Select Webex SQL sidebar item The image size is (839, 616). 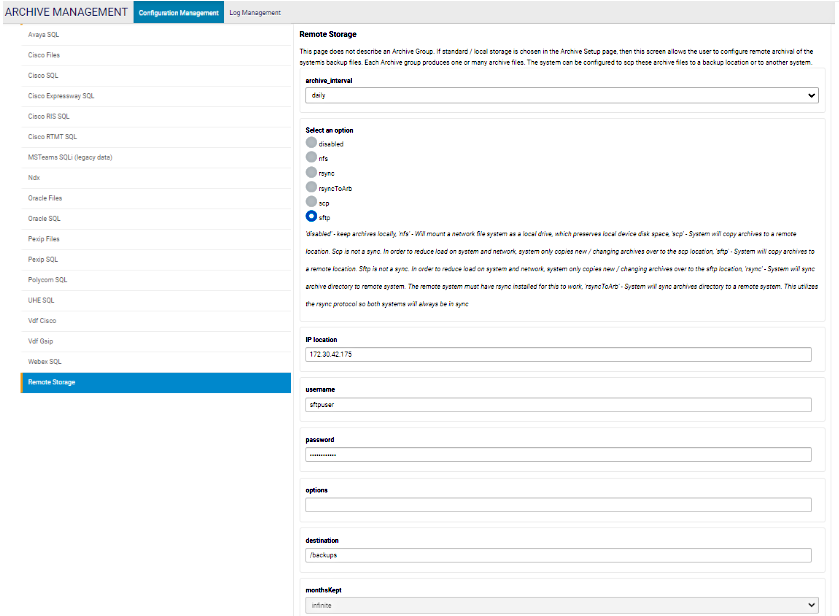[156, 361]
